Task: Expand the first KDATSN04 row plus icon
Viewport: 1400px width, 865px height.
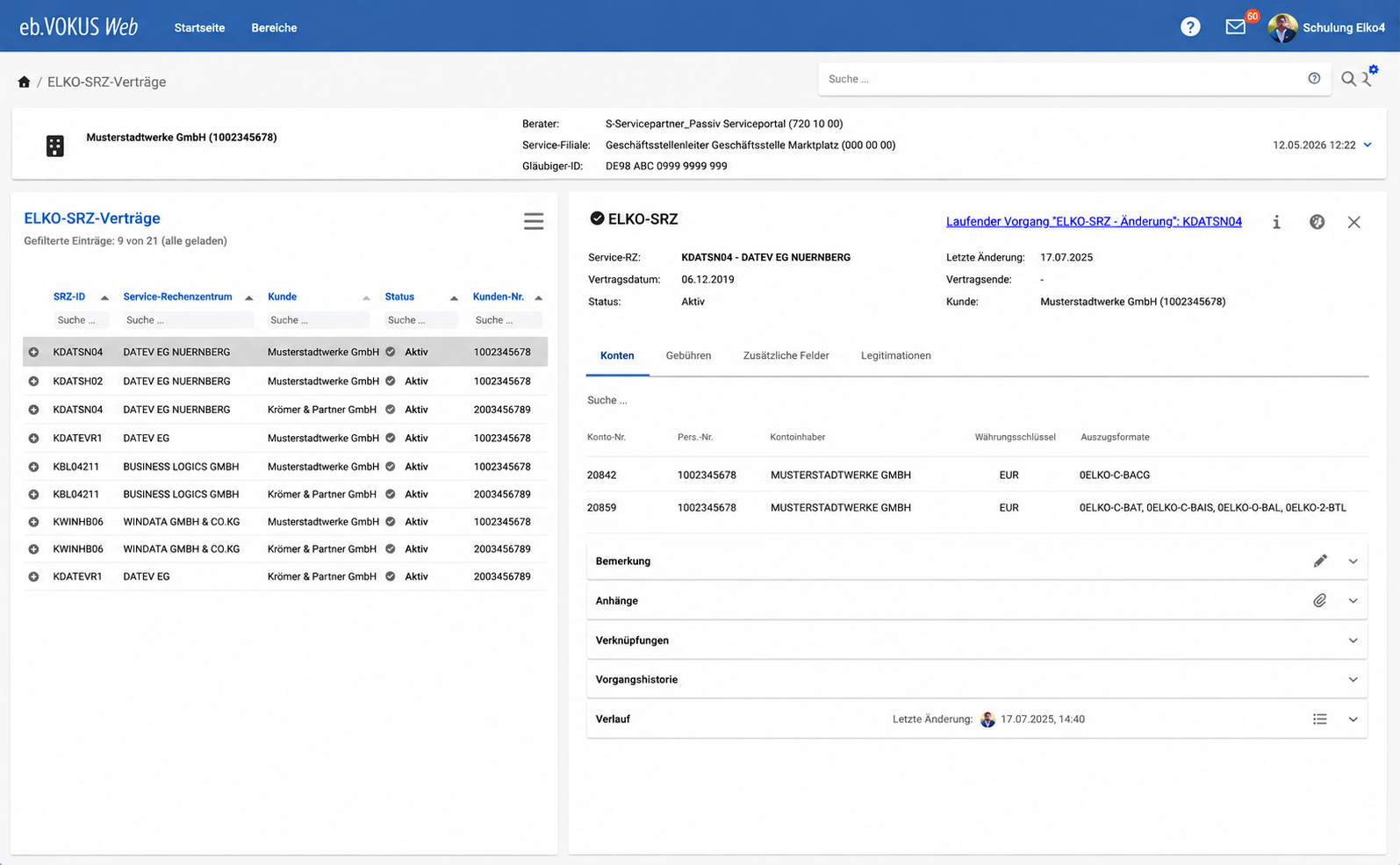Action: click(x=33, y=352)
